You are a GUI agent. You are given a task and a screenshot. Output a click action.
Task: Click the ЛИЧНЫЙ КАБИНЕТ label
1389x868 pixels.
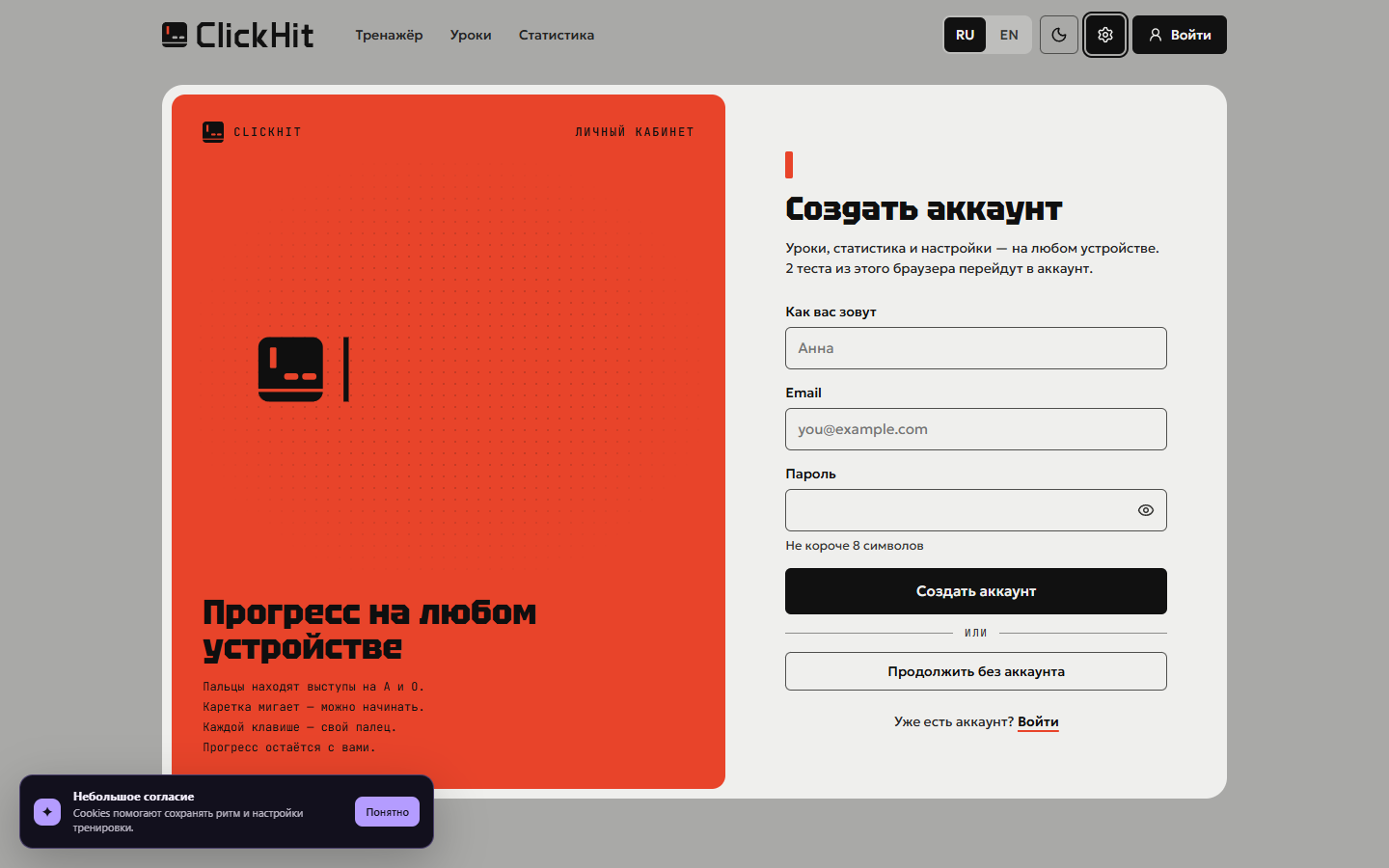pos(635,132)
